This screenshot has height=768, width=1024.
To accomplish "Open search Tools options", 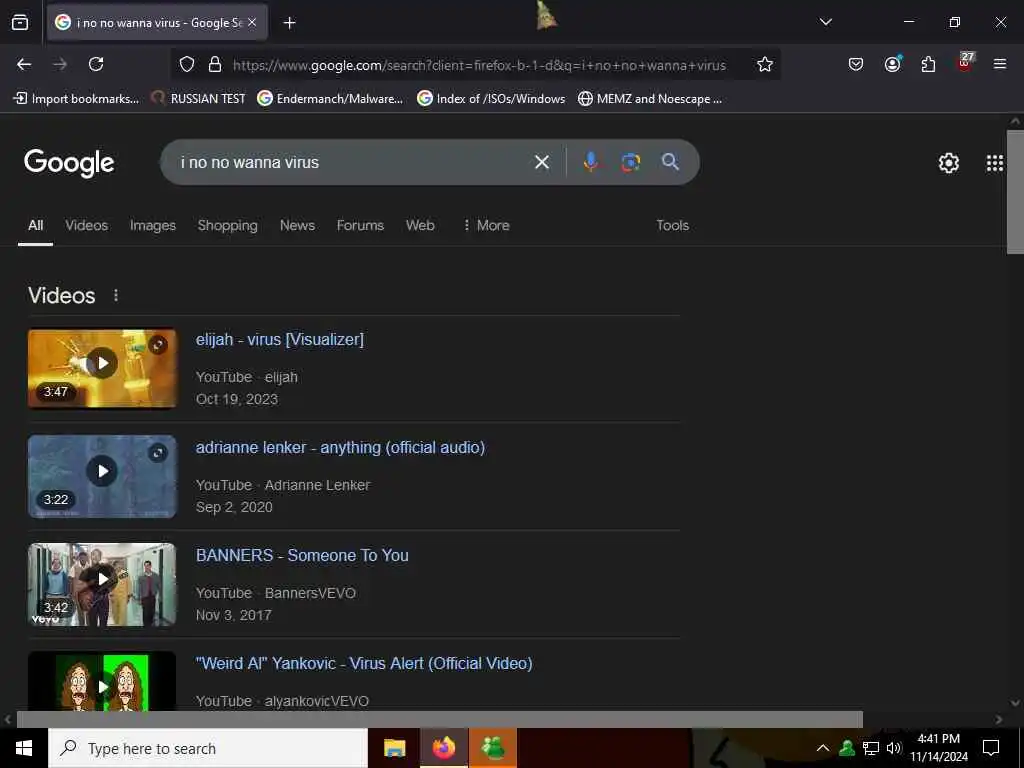I will pyautogui.click(x=672, y=225).
